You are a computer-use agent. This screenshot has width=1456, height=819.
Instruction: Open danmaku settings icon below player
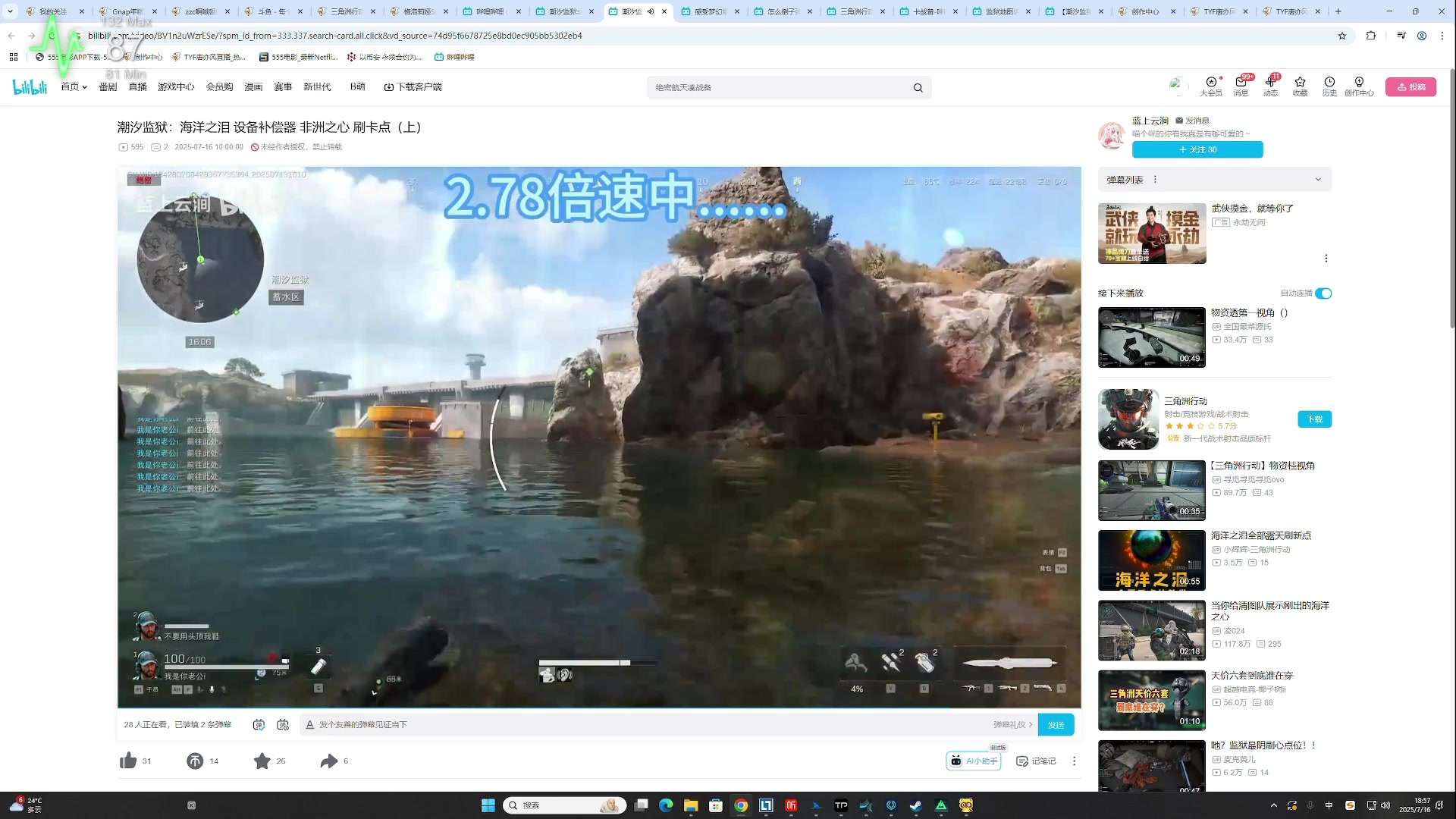(283, 725)
